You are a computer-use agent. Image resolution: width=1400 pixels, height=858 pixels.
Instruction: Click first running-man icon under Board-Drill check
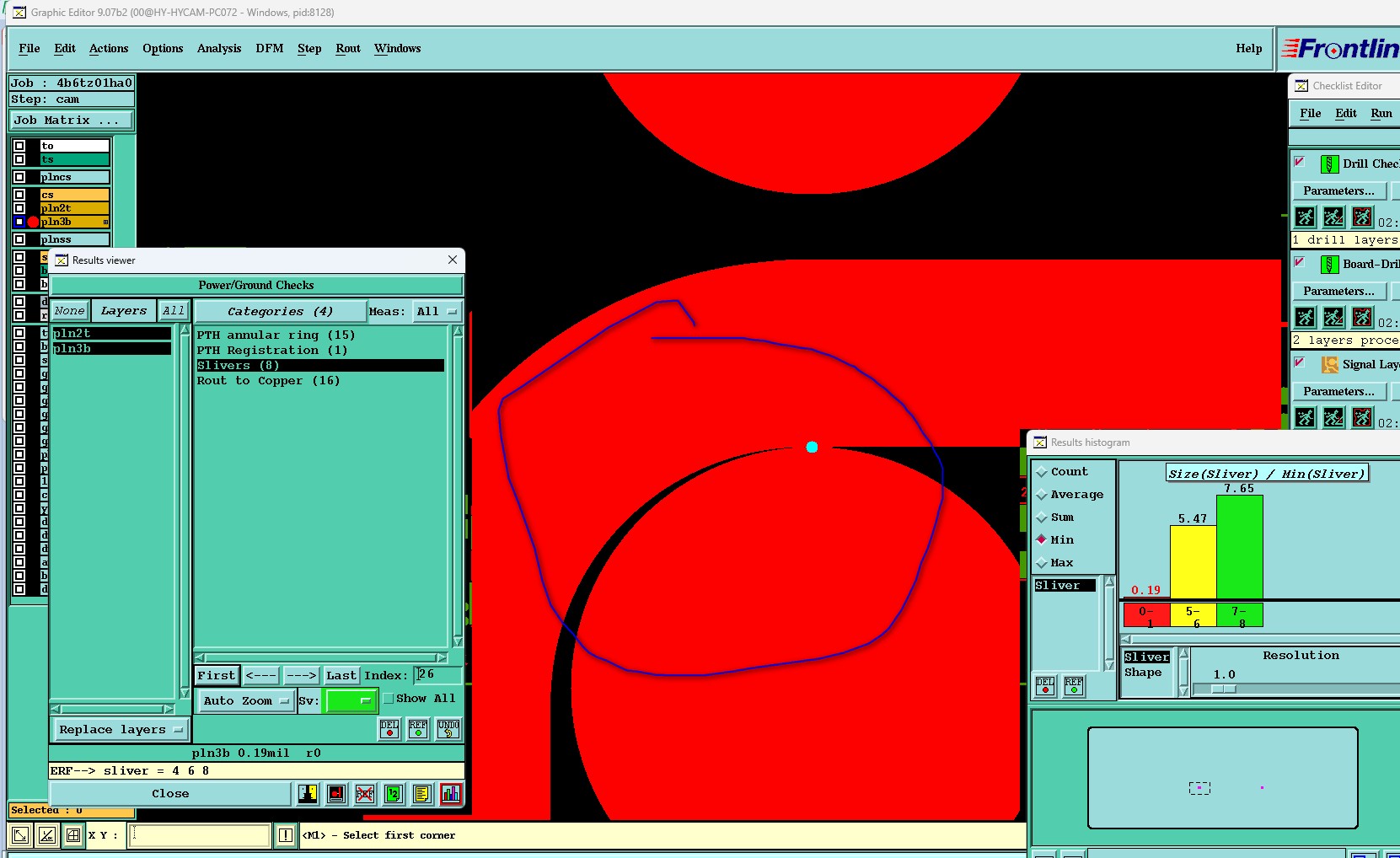click(x=1306, y=318)
